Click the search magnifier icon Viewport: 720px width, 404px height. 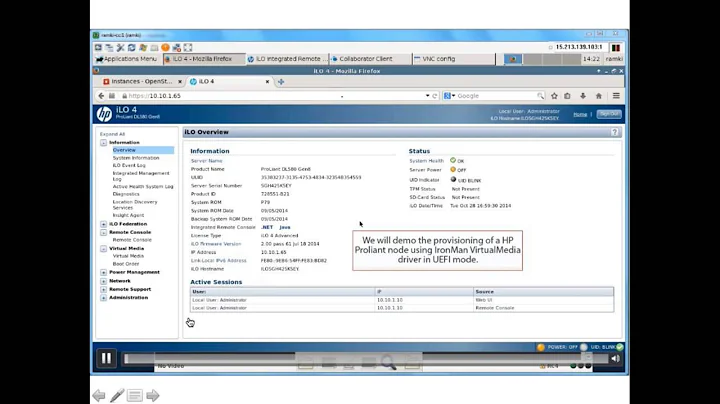click(540, 95)
